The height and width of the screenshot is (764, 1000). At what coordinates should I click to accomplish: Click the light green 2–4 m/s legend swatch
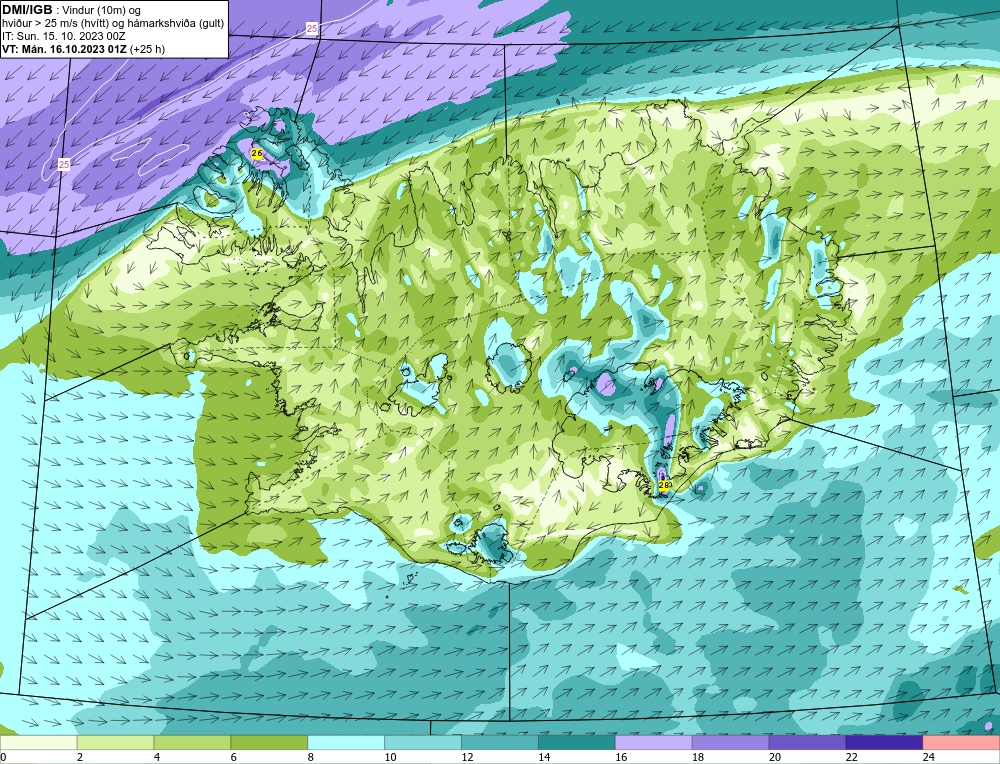(115, 743)
